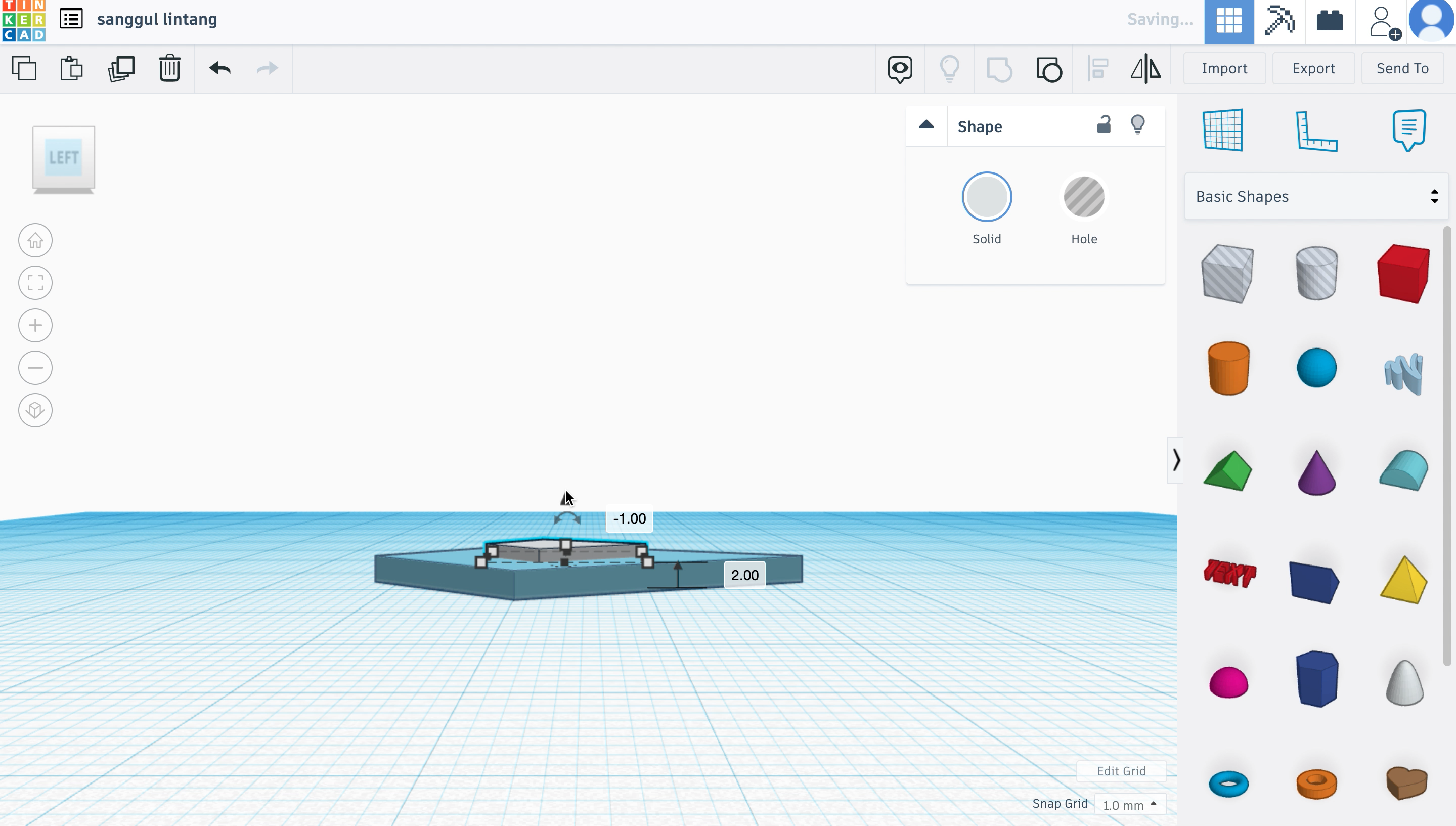1456x826 pixels.
Task: Switch to Blocks pickaxe mode
Action: click(x=1279, y=22)
